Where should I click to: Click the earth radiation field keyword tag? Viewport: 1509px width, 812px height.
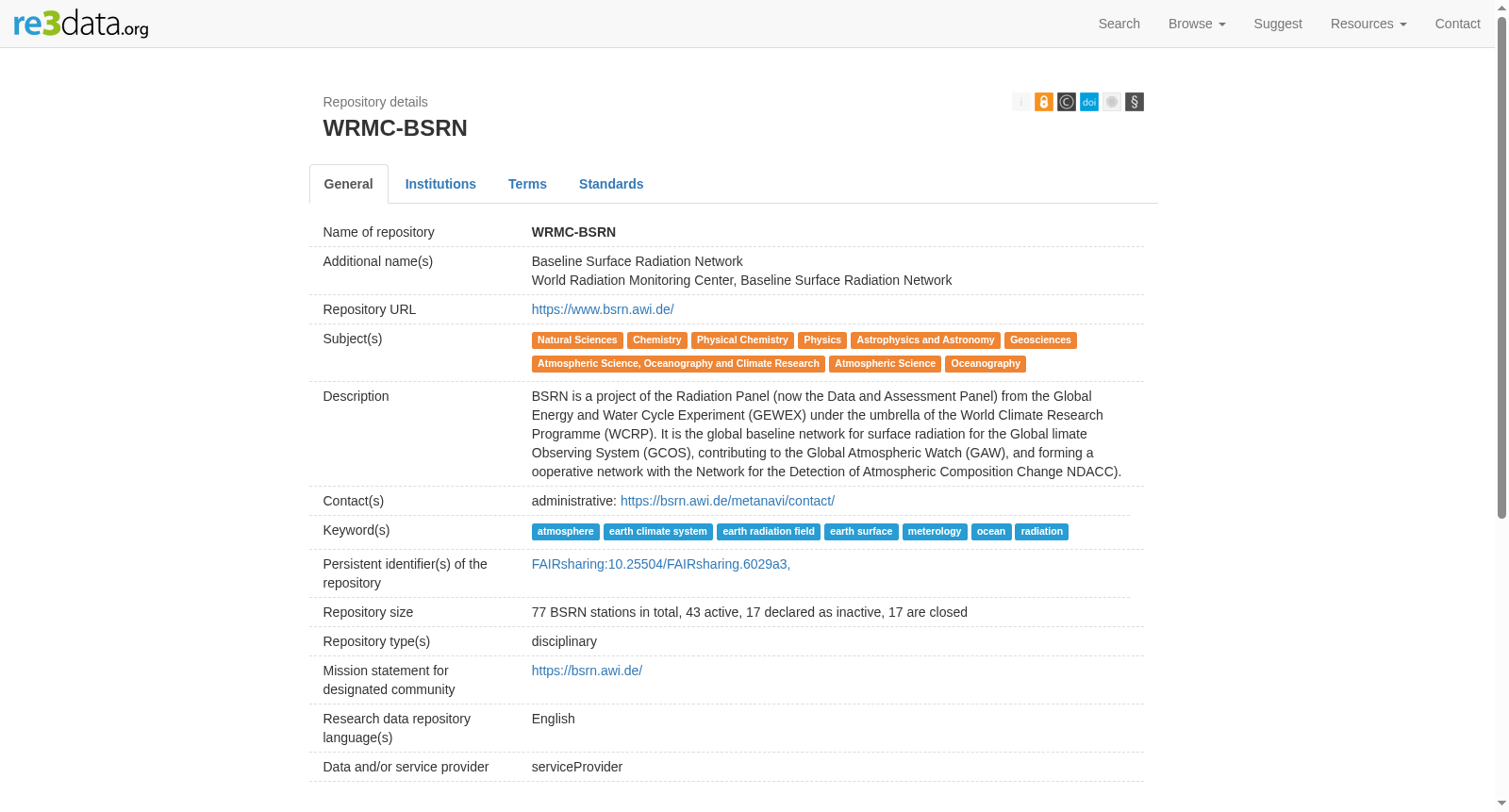click(769, 532)
